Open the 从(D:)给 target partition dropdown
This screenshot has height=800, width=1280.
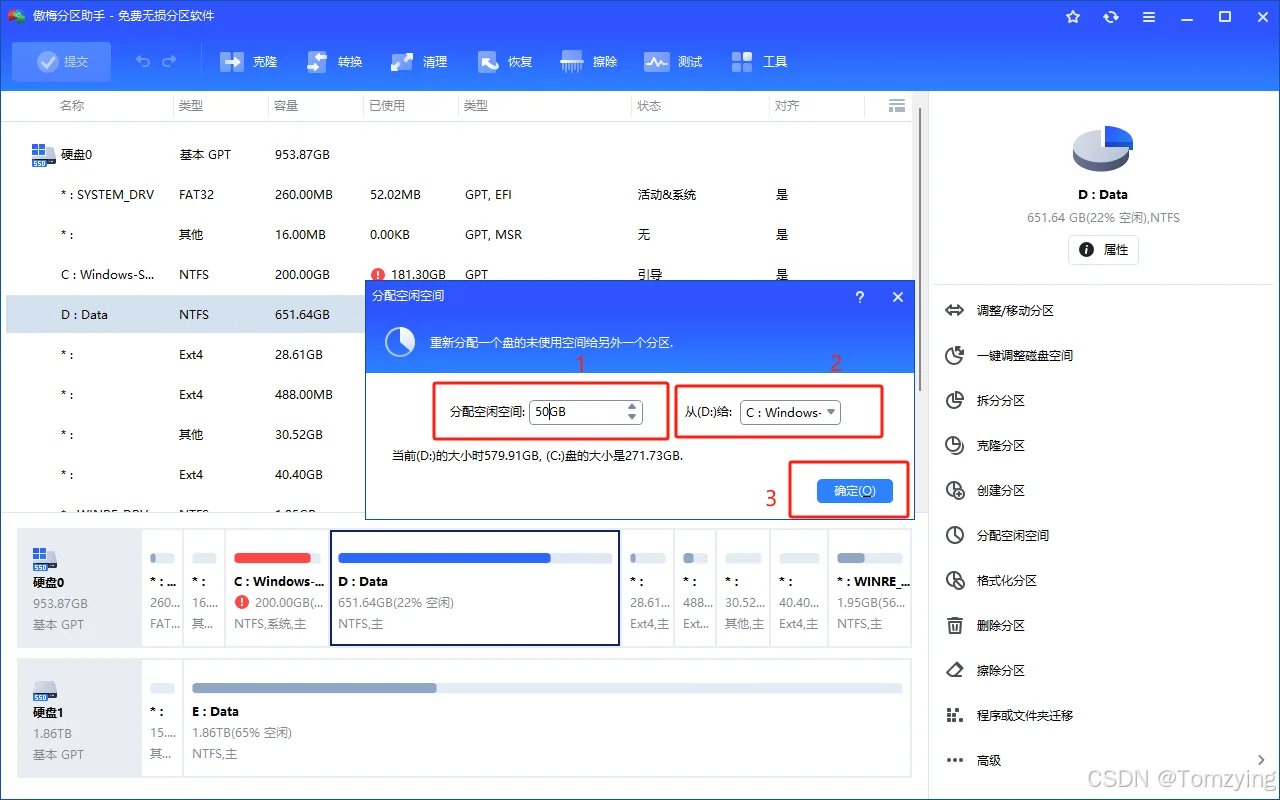790,412
